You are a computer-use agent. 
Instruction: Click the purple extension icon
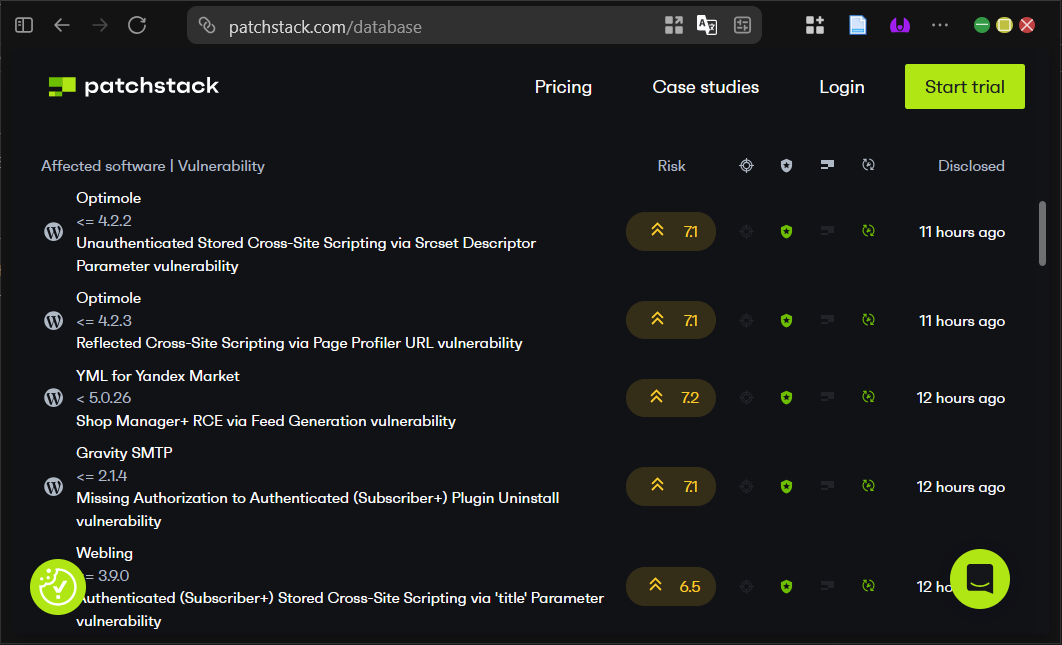click(899, 25)
